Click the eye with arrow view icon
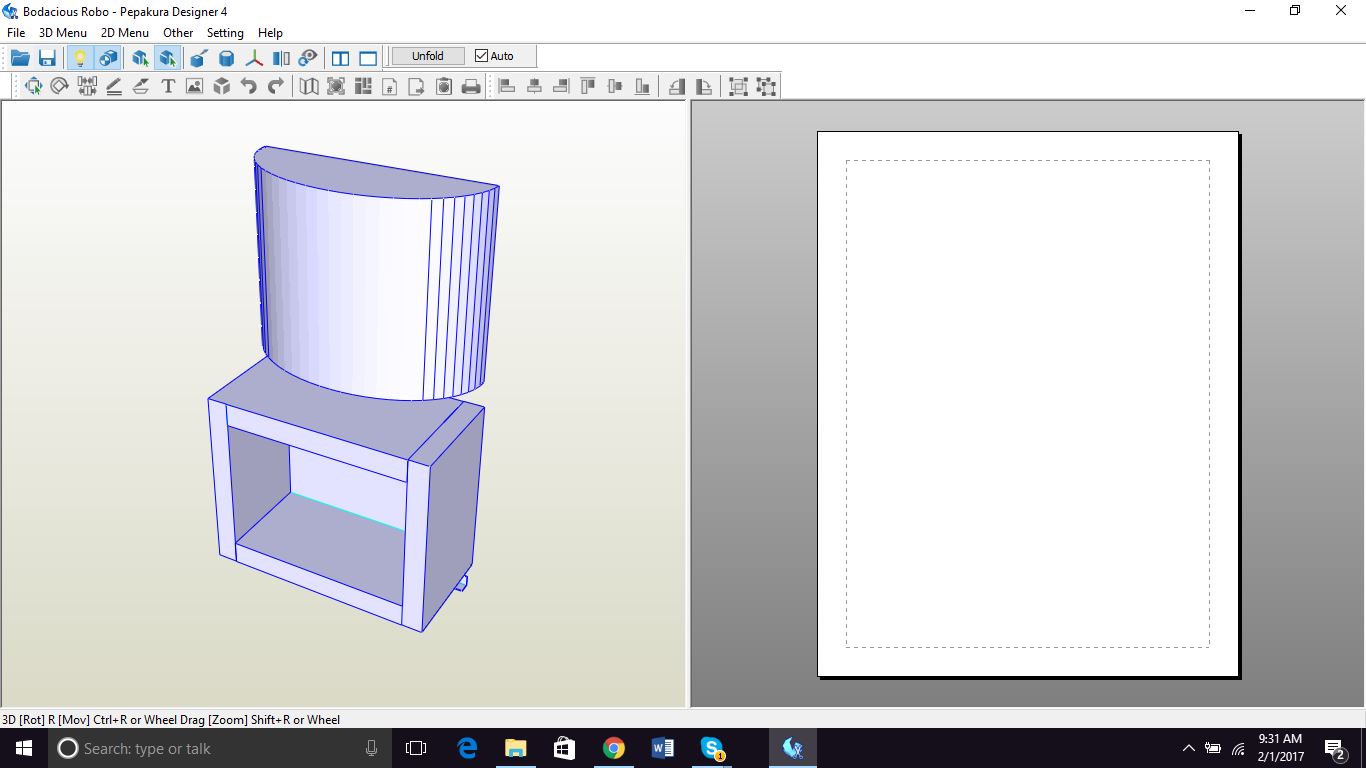 coord(309,58)
